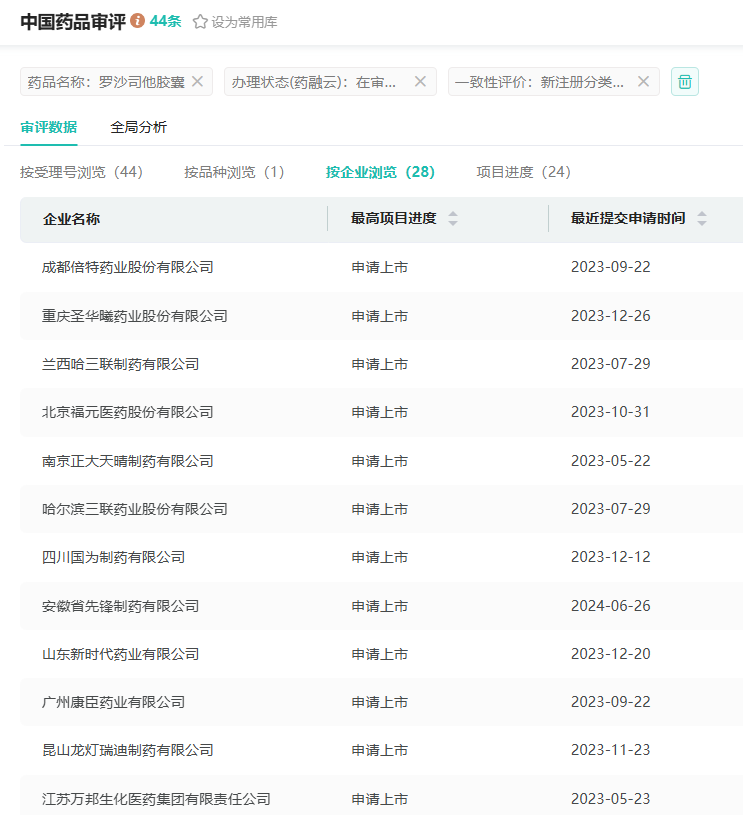Open 项目进度 (24) view
743x815 pixels.
tap(523, 172)
